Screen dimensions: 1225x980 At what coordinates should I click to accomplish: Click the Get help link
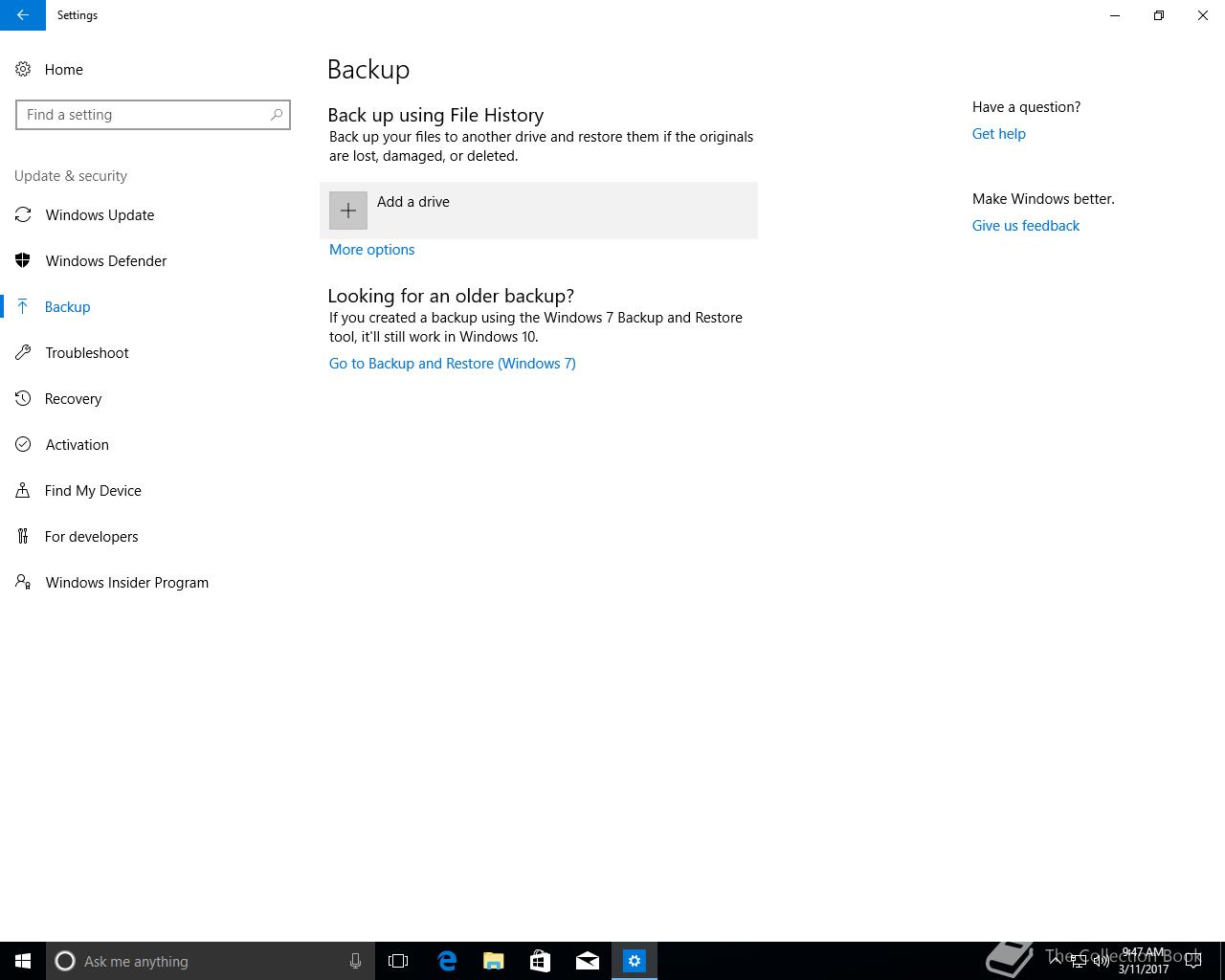coord(999,134)
